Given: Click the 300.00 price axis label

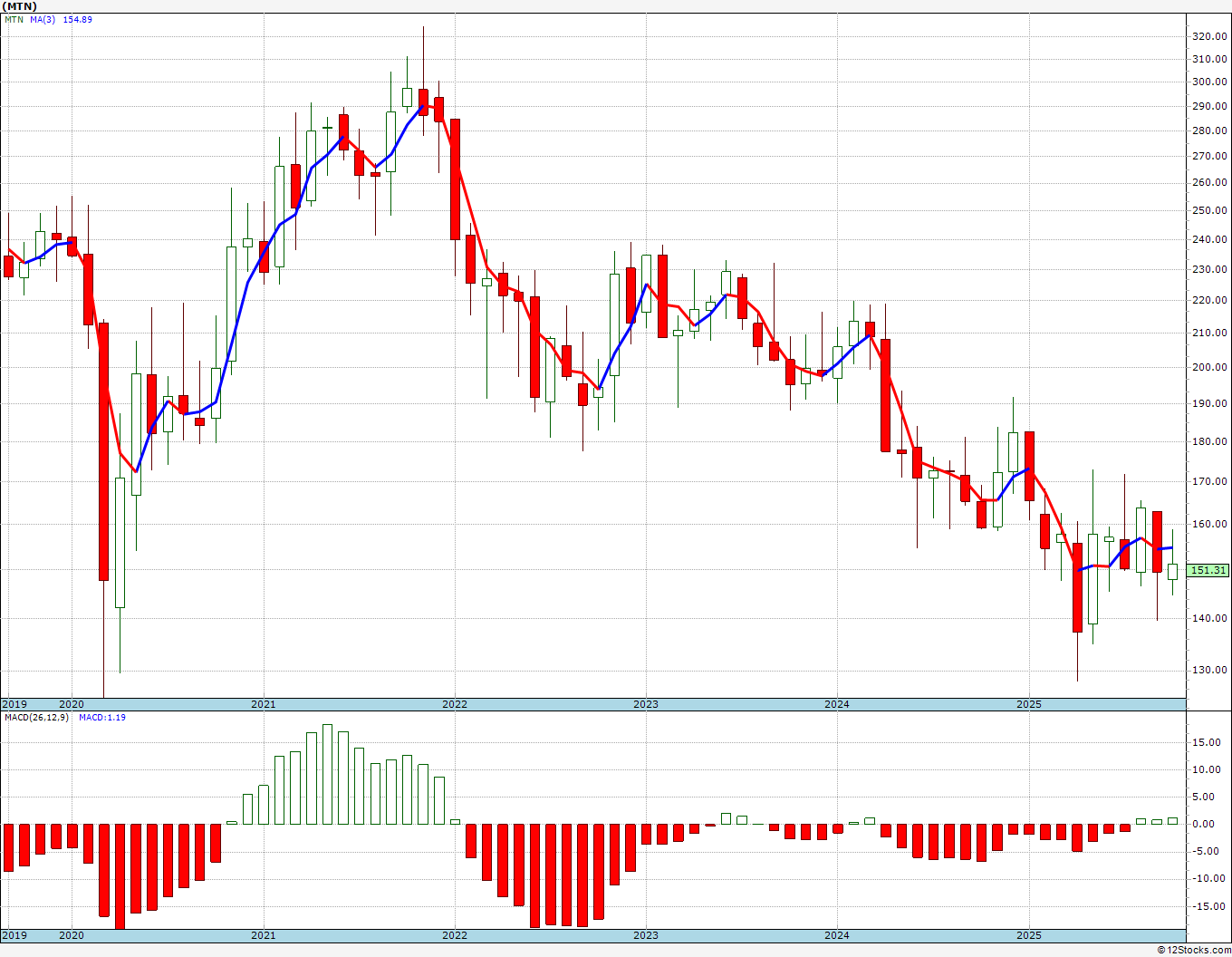Looking at the screenshot, I should pos(1209,82).
